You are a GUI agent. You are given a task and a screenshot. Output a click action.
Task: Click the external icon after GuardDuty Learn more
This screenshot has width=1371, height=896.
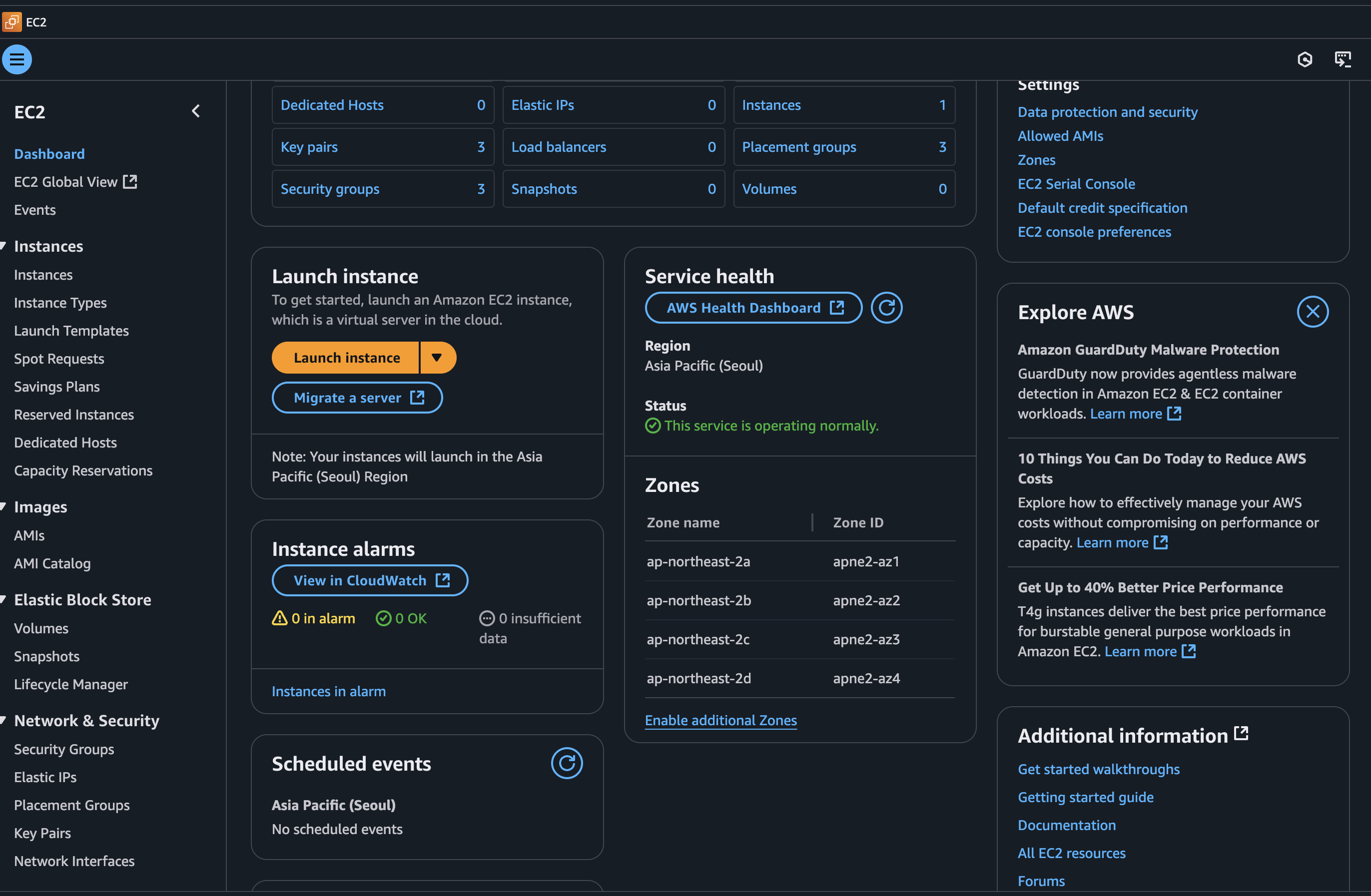(x=1174, y=414)
